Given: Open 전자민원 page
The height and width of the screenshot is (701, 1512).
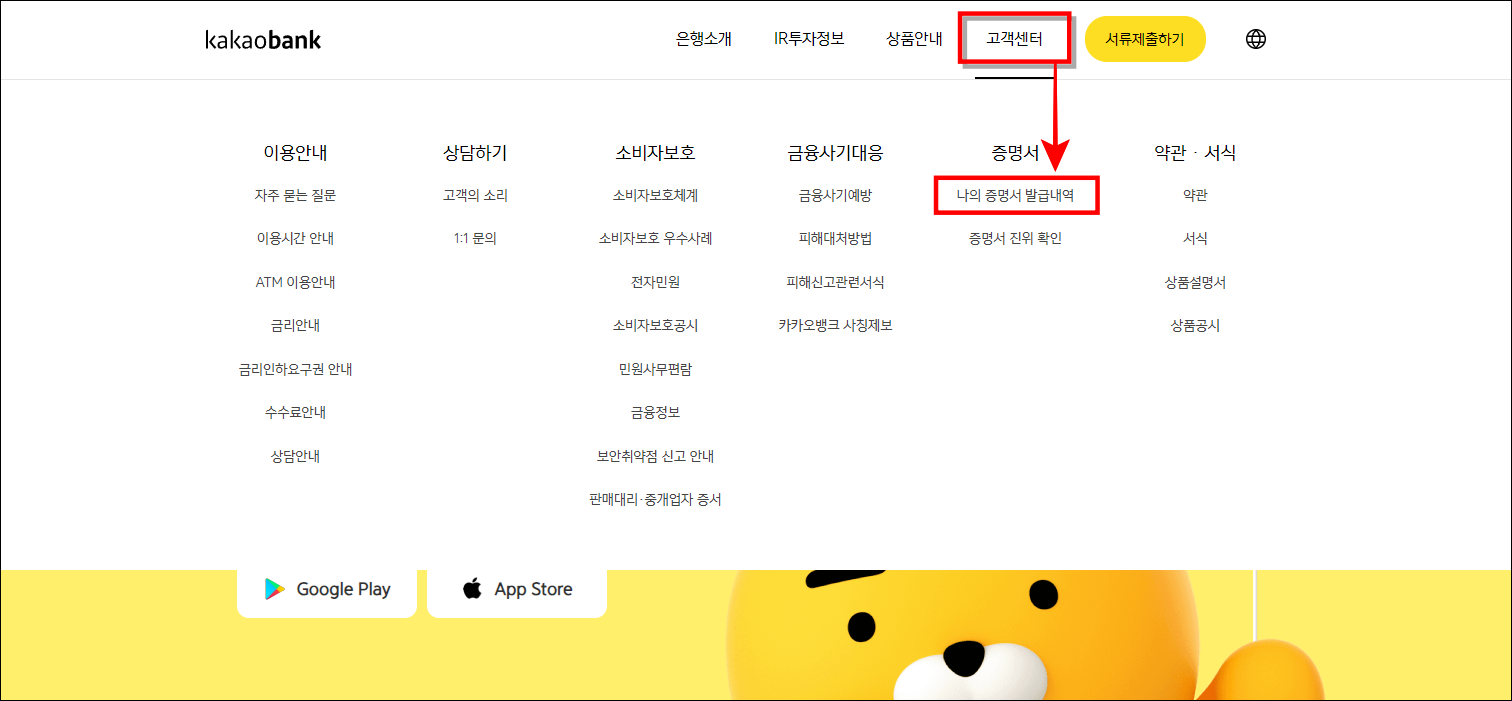Looking at the screenshot, I should point(655,282).
